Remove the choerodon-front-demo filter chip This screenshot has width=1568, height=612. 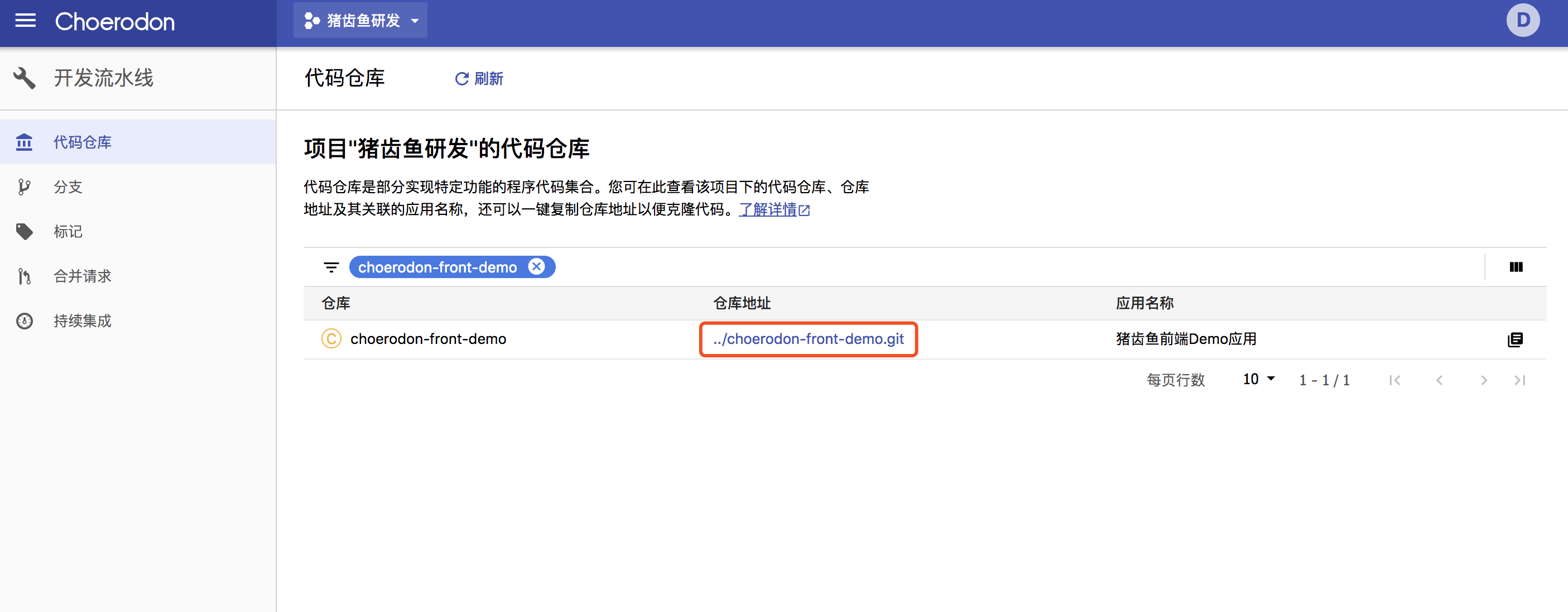[536, 267]
